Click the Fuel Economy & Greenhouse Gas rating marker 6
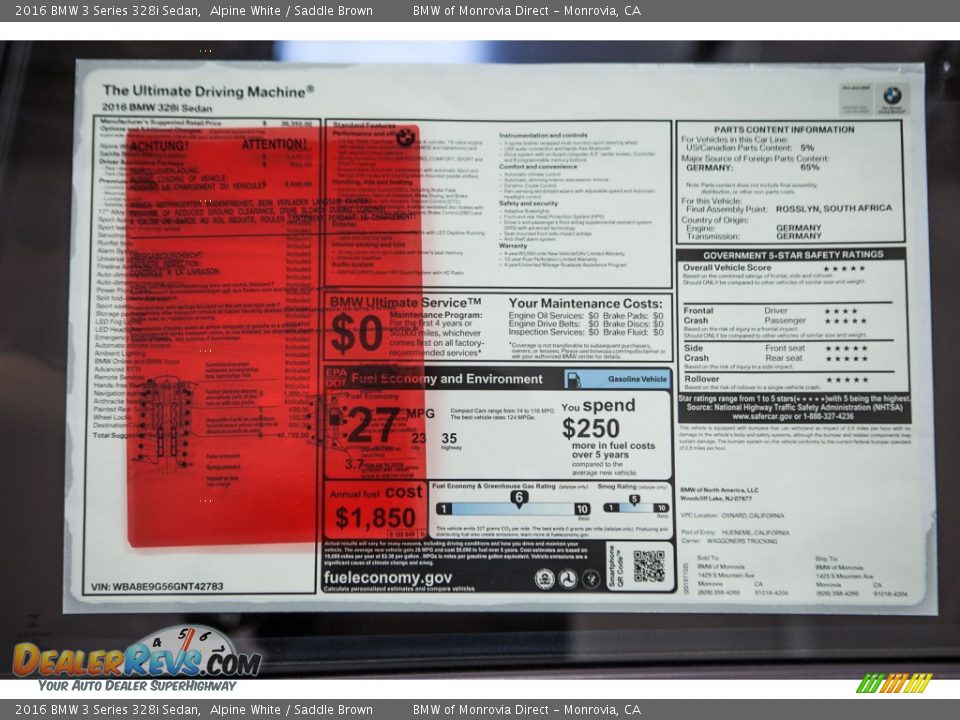The height and width of the screenshot is (720, 960). coord(518,498)
